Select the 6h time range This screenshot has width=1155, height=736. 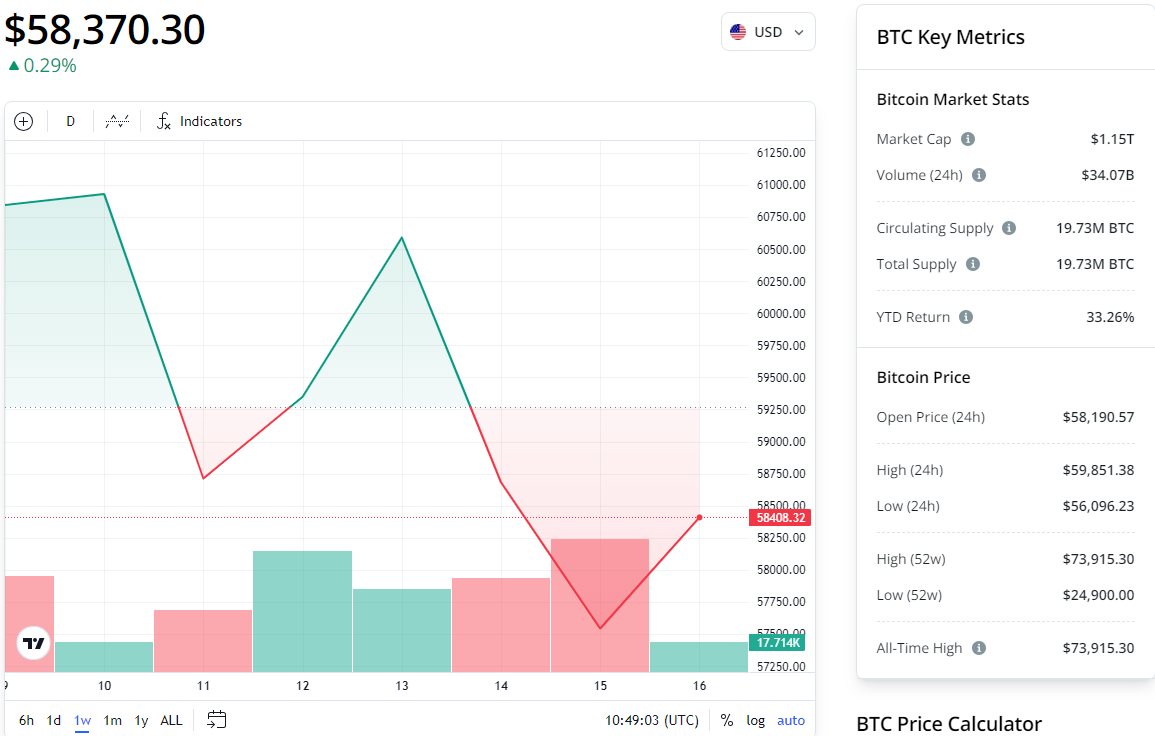tap(26, 720)
